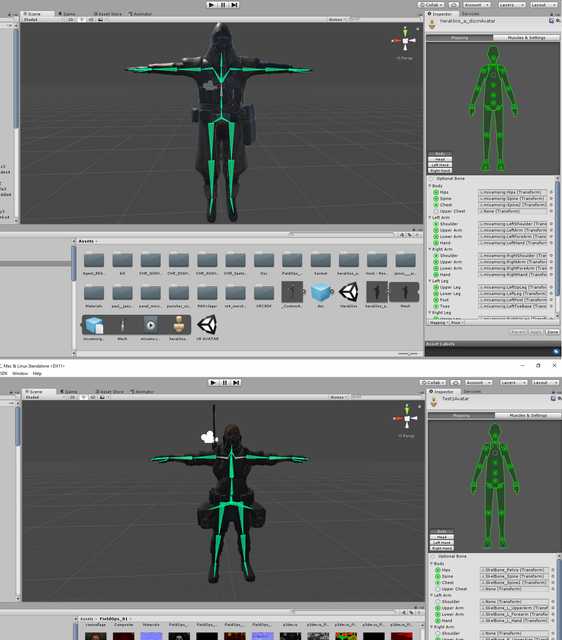The width and height of the screenshot is (562, 640).
Task: Click the scene orientation gizmo in Test1Avatar scene
Action: (x=407, y=418)
